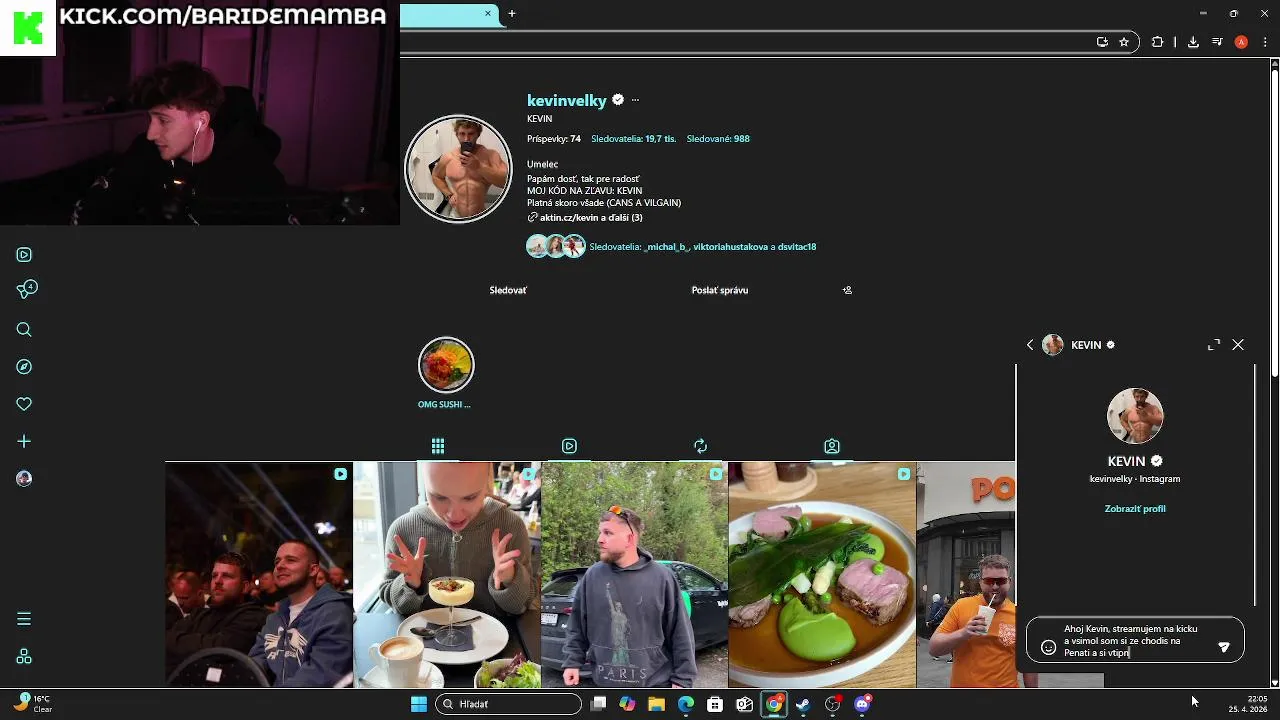
Task: Open File Explorer from the taskbar
Action: tap(656, 704)
